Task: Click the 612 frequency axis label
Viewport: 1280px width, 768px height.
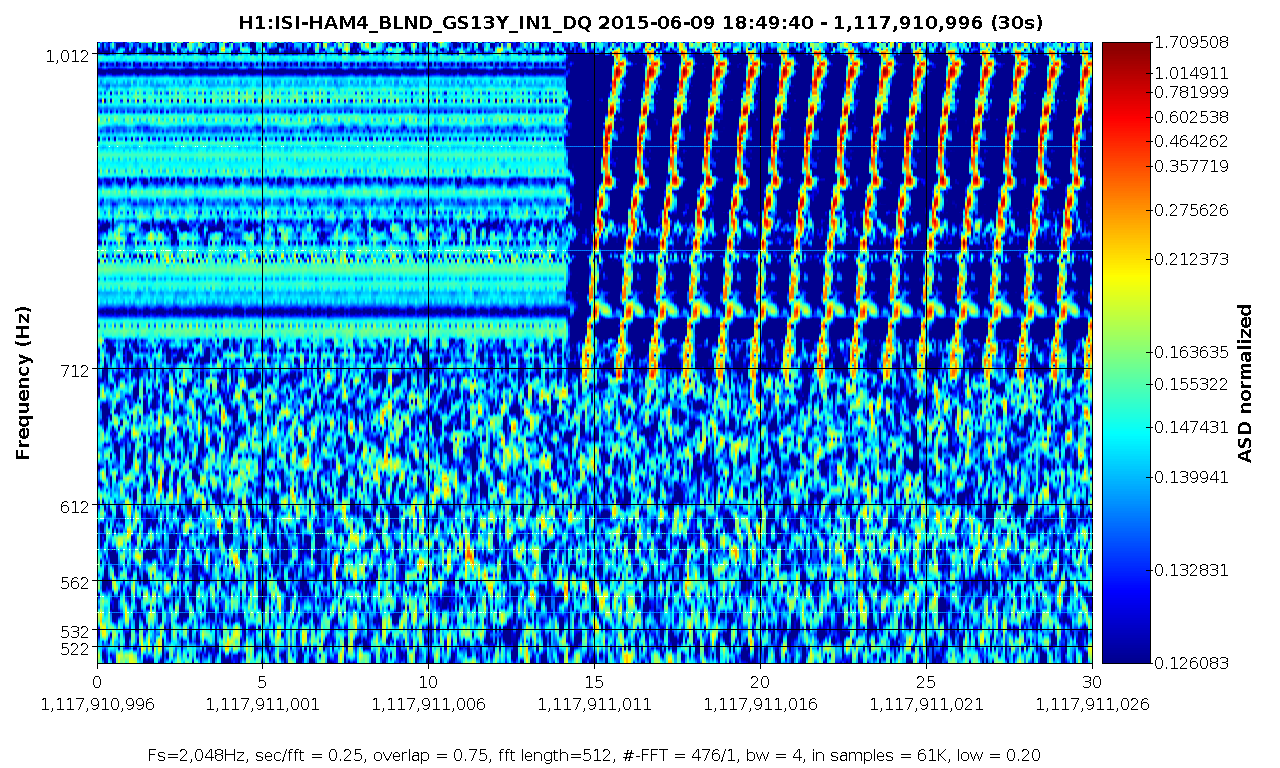Action: [76, 505]
